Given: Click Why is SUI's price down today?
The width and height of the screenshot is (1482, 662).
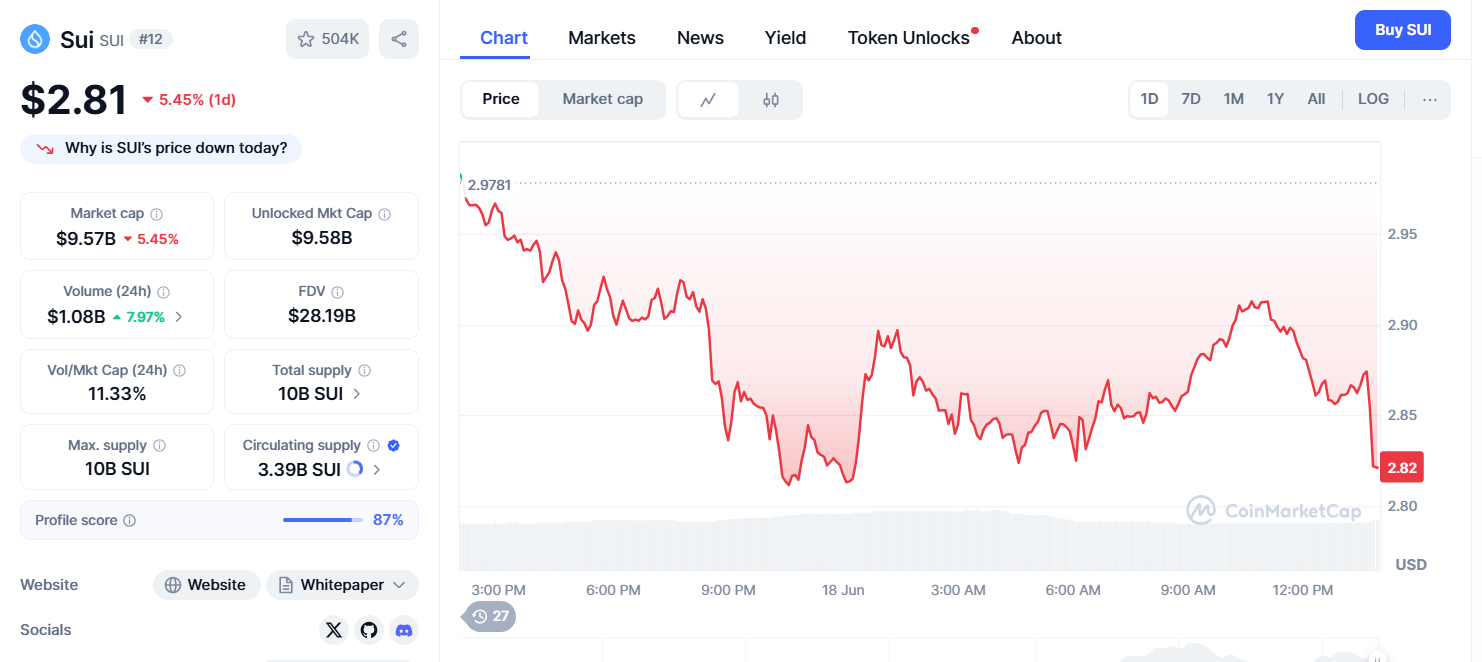Looking at the screenshot, I should 161,148.
